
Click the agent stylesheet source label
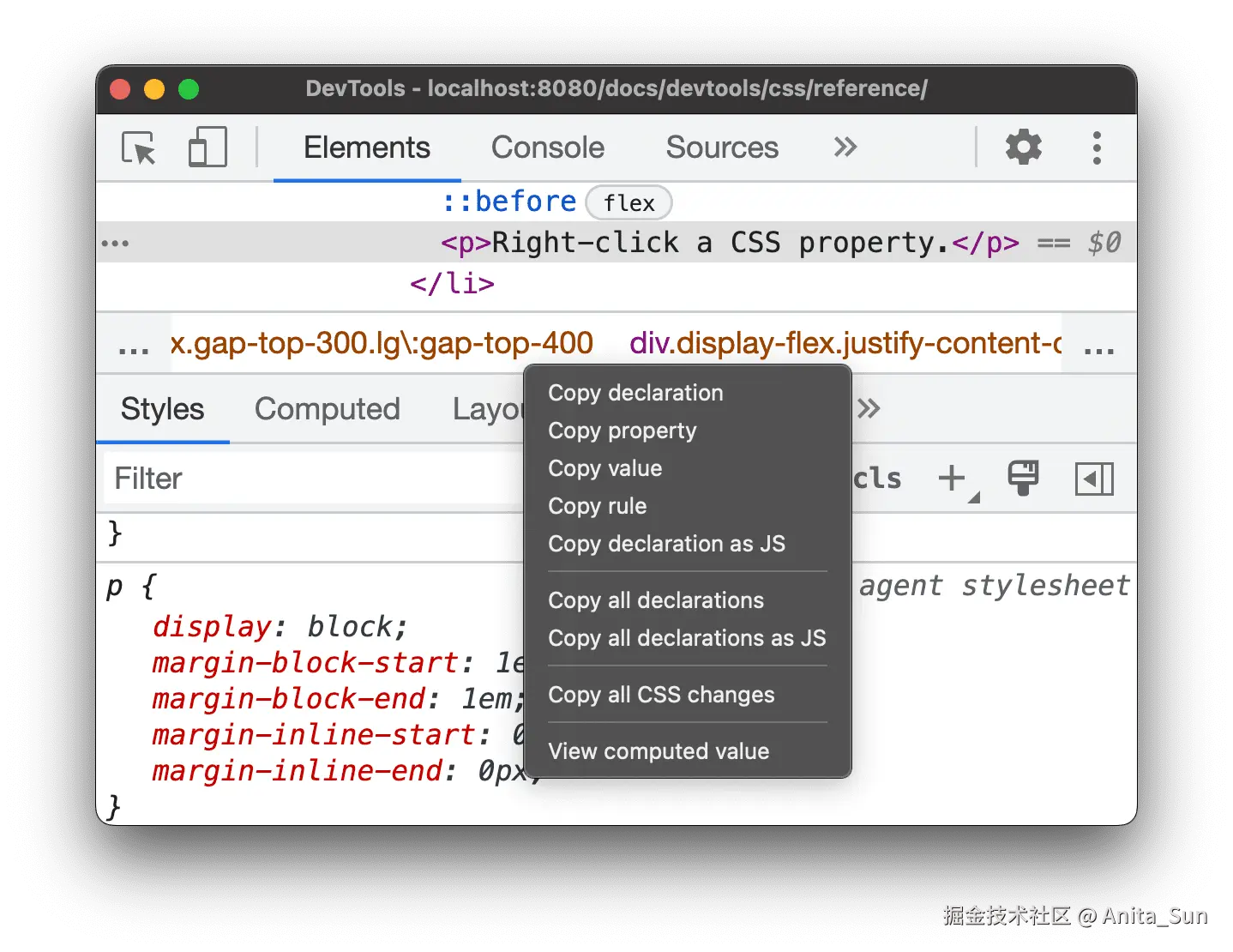click(995, 585)
